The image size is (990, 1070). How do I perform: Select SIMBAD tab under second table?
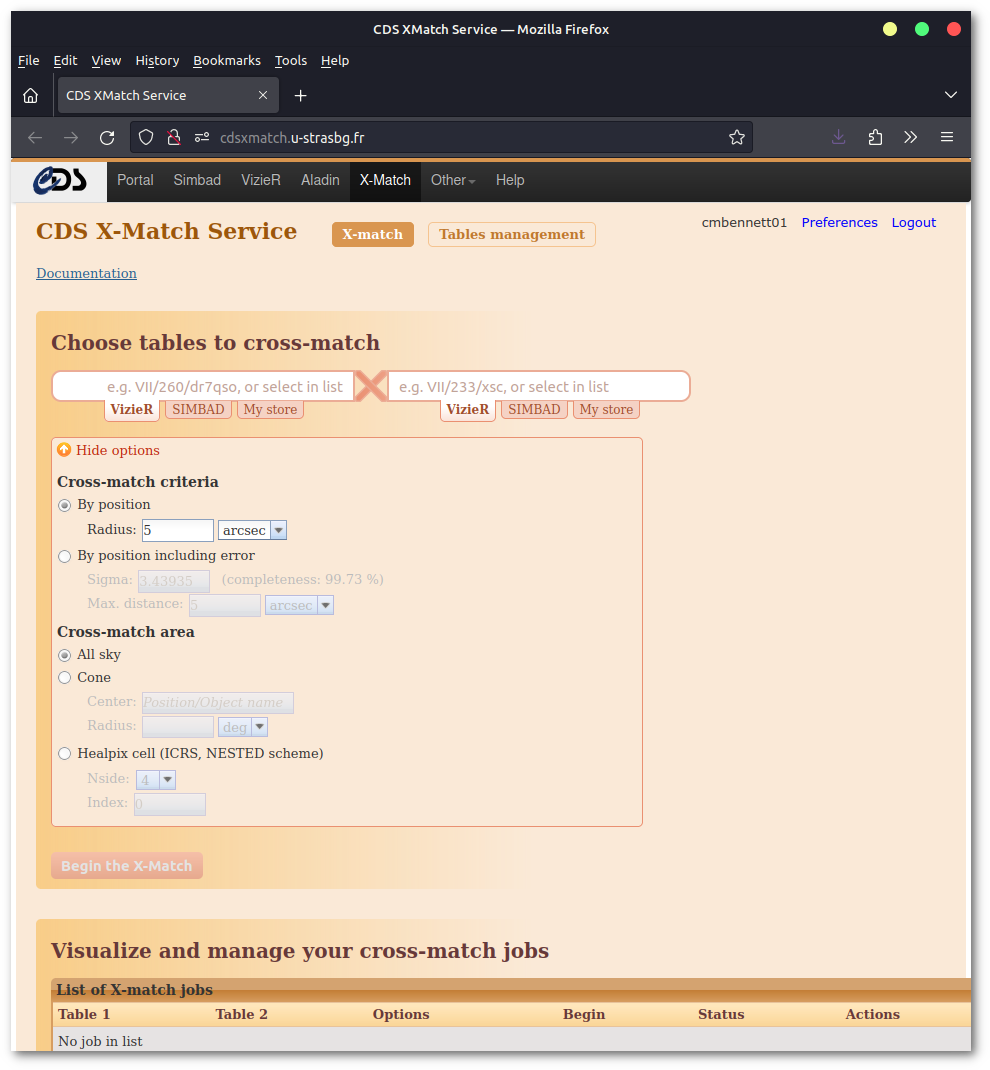coord(534,409)
